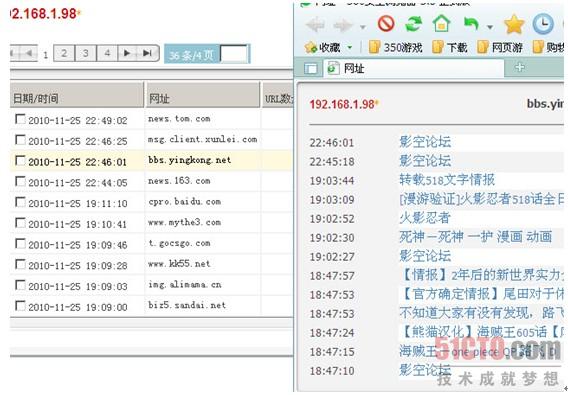The image size is (568, 395).
Task: Open the 下载 bookmark folder
Action: [450, 47]
